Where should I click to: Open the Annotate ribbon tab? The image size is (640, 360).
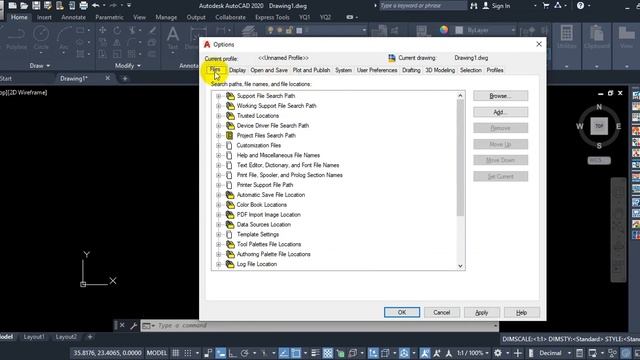tap(73, 17)
